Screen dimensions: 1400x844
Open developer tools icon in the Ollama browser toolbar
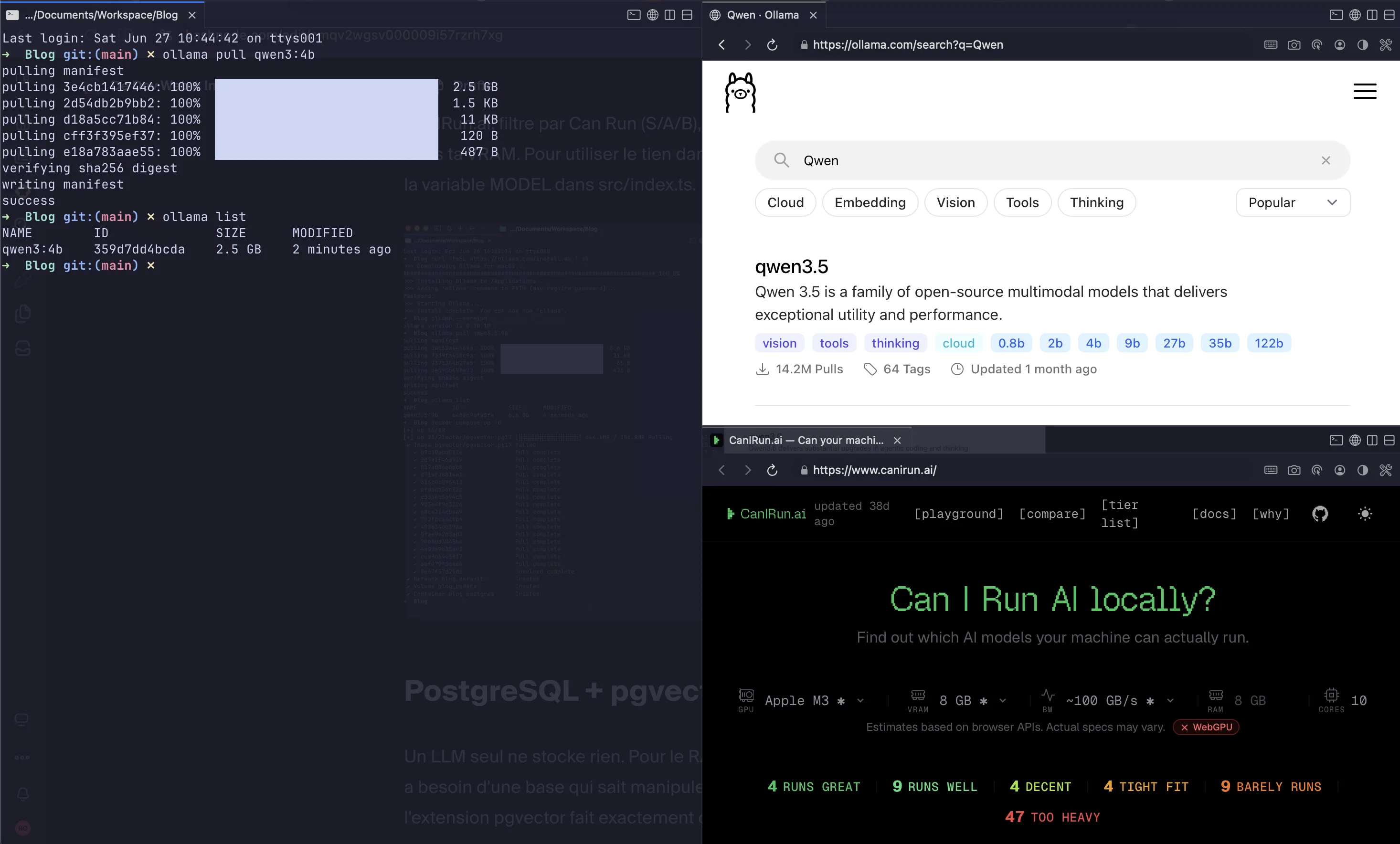(x=1386, y=44)
